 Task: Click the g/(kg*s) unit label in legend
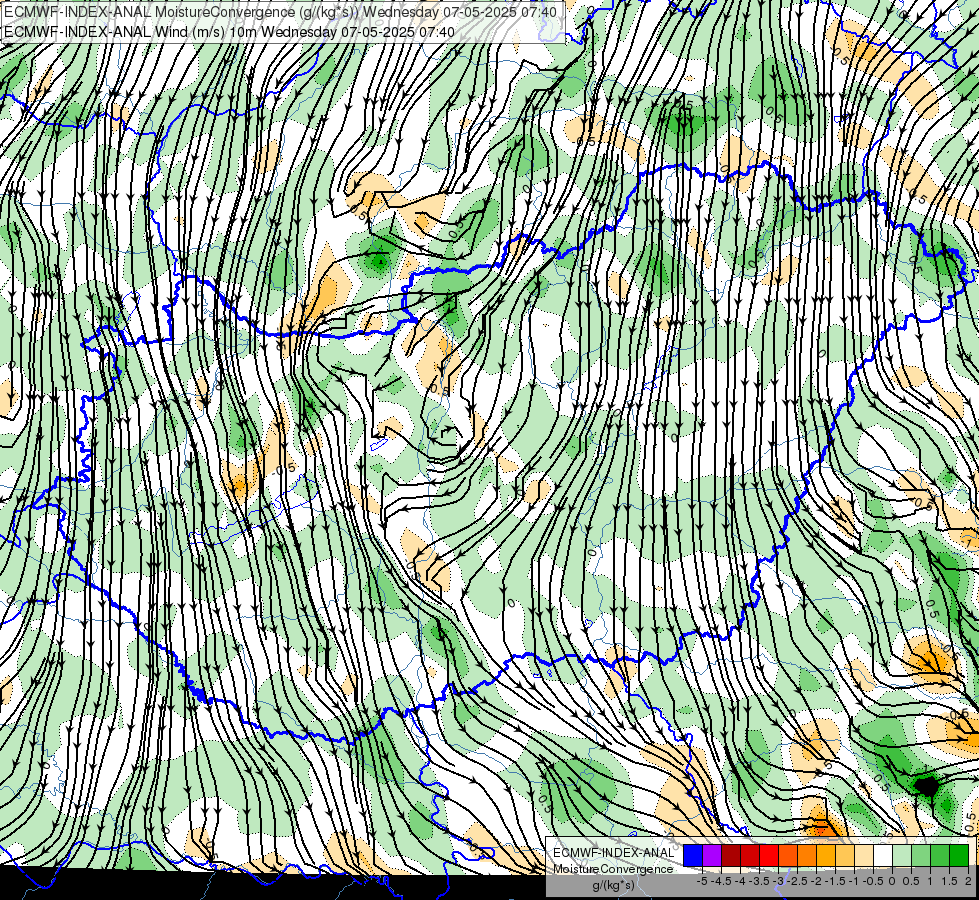click(613, 885)
